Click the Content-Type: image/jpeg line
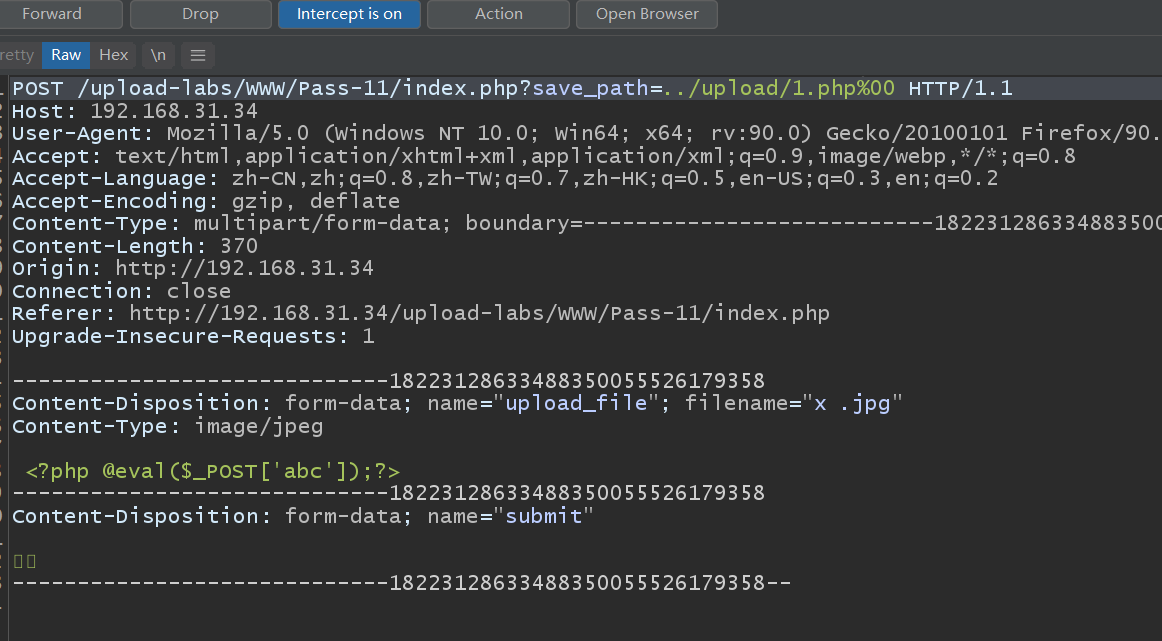Screen dimensions: 1162x641 point(167,426)
